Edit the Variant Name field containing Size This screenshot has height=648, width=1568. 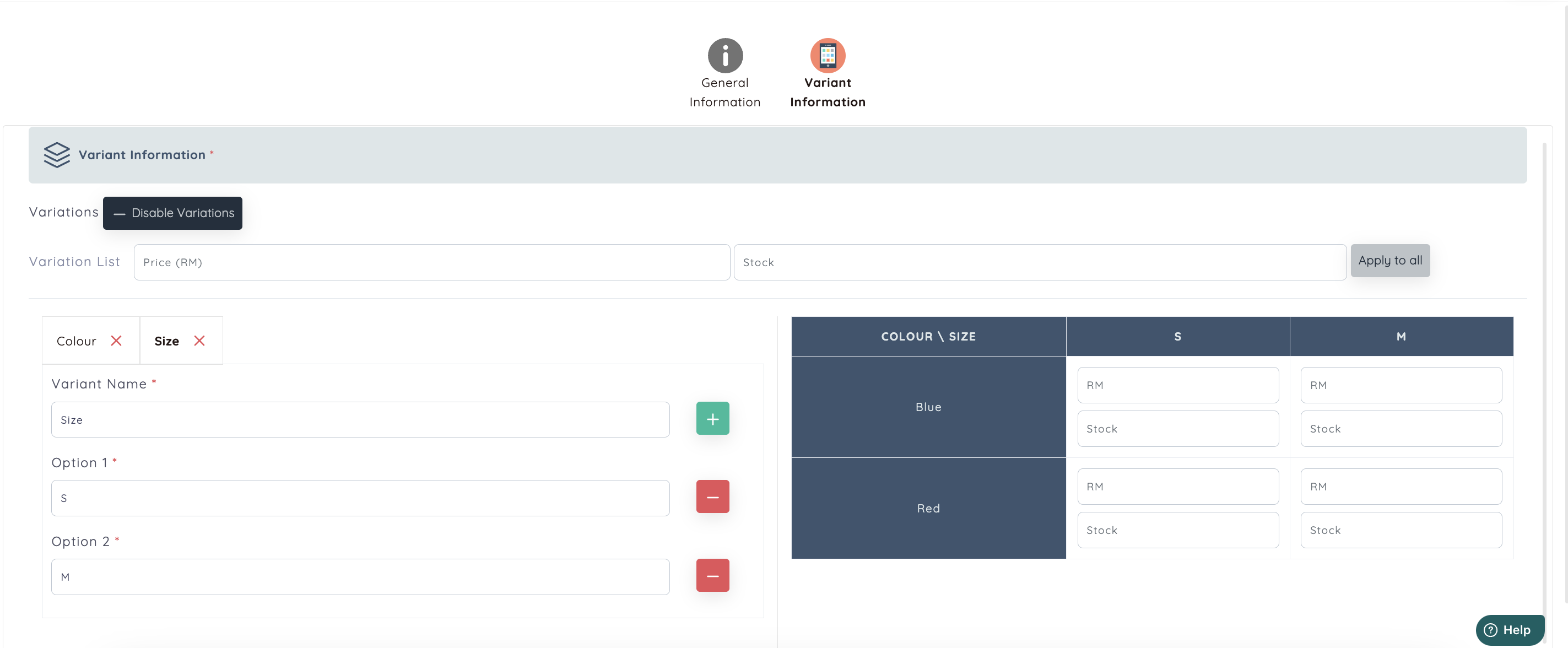[x=360, y=420]
